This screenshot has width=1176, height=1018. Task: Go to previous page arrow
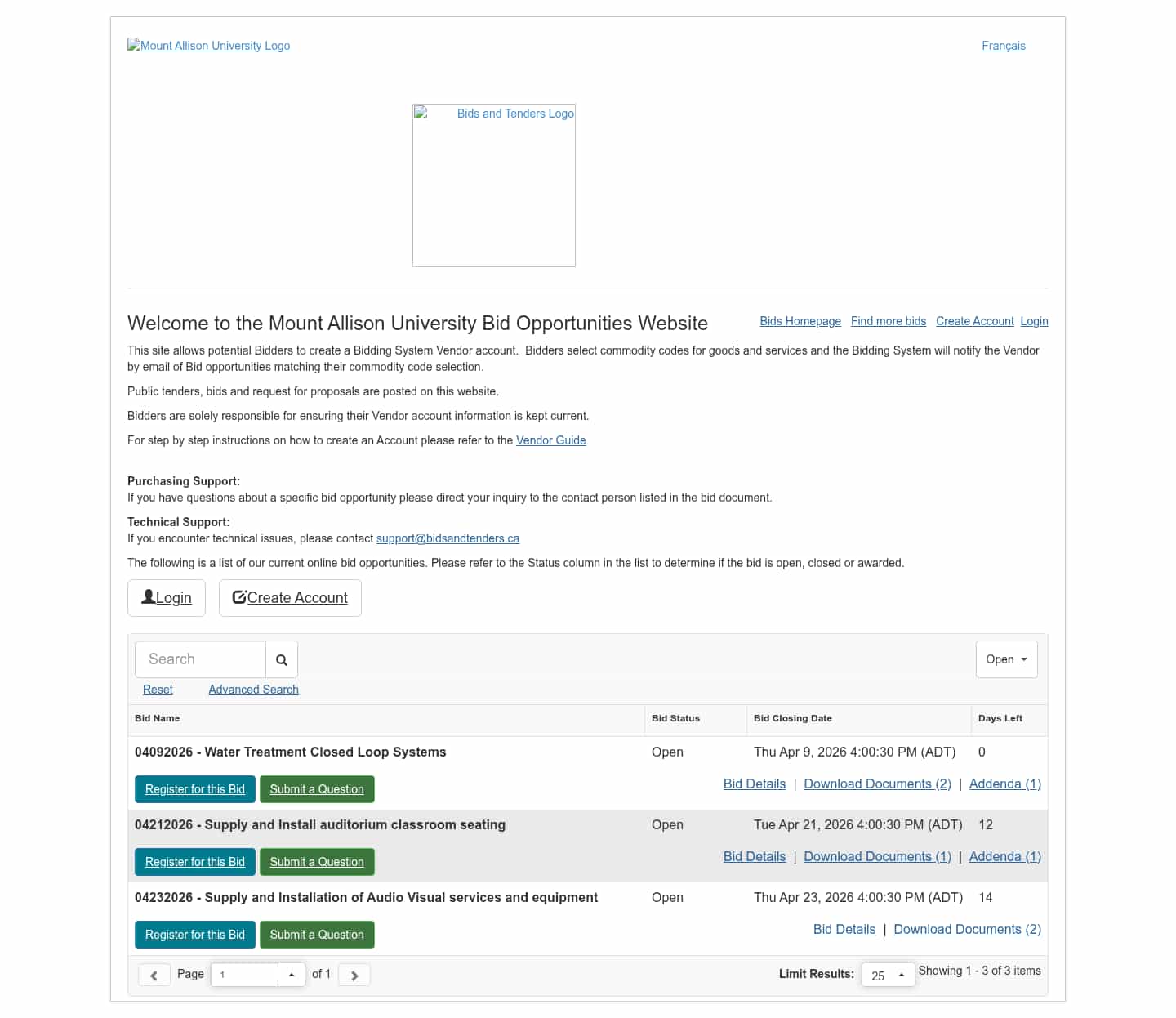click(x=154, y=975)
